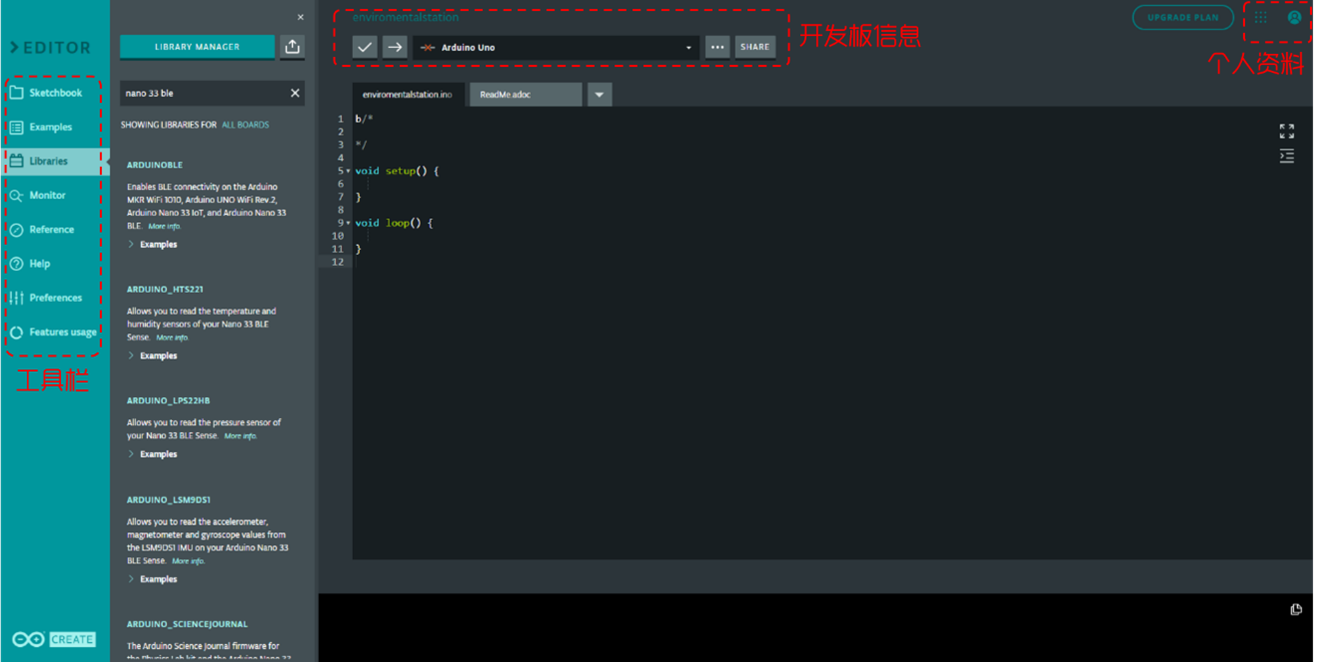Viewport: 1320px width, 662px height.
Task: Click the import library upload icon
Action: tap(292, 47)
